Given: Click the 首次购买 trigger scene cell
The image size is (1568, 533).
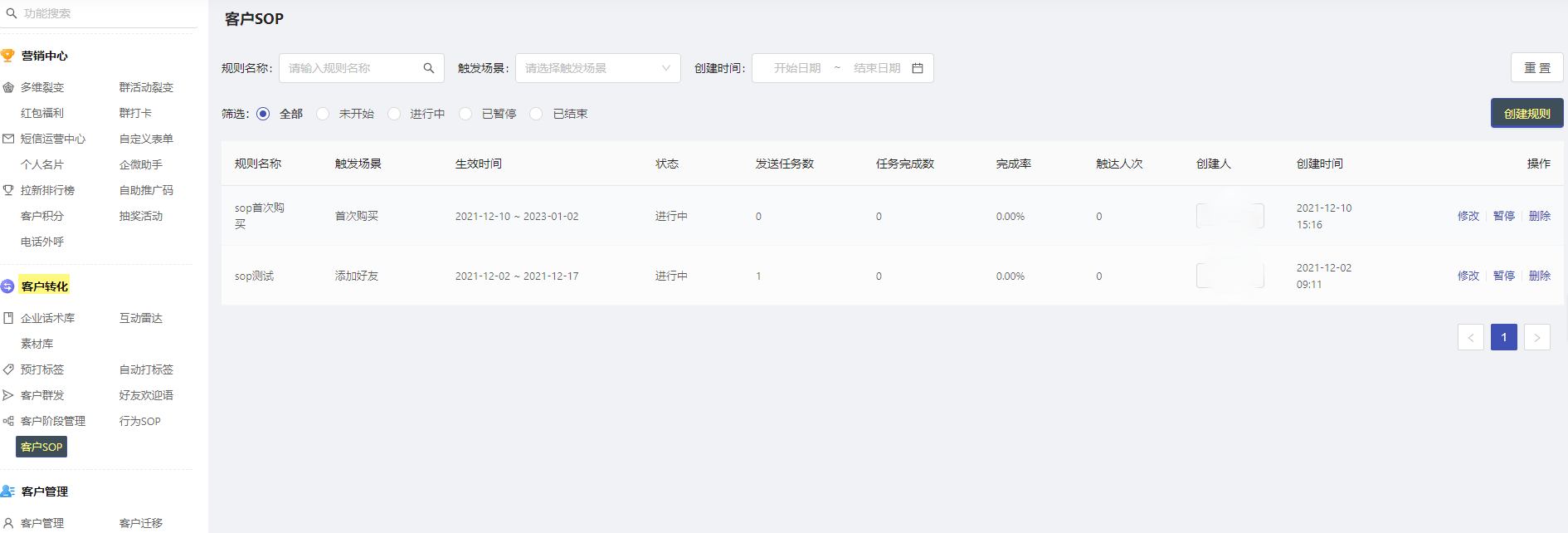Looking at the screenshot, I should tap(357, 216).
